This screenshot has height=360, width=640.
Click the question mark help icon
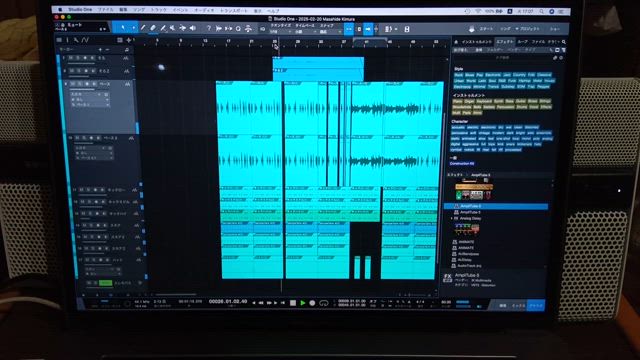(x=209, y=28)
